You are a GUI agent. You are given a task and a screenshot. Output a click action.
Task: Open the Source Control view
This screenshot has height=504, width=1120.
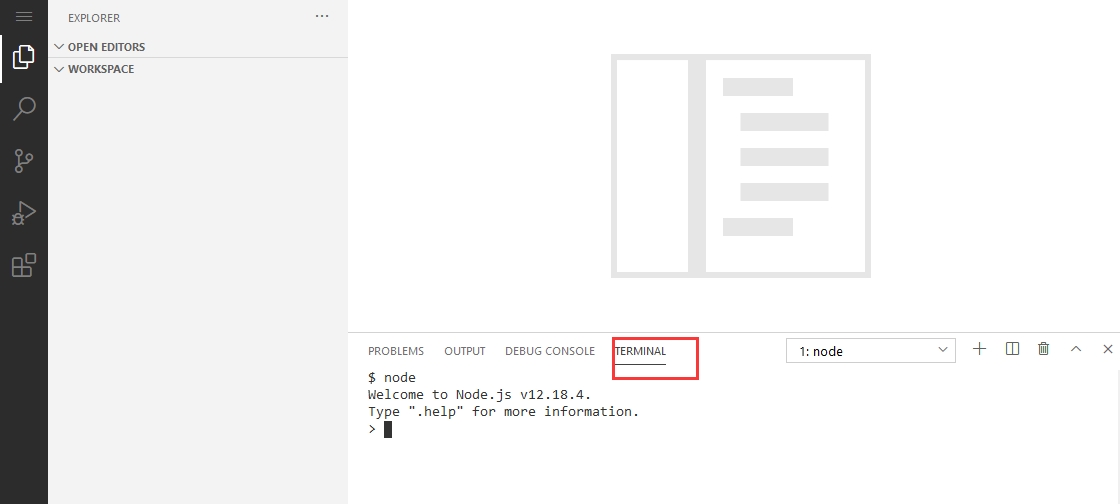[x=24, y=161]
